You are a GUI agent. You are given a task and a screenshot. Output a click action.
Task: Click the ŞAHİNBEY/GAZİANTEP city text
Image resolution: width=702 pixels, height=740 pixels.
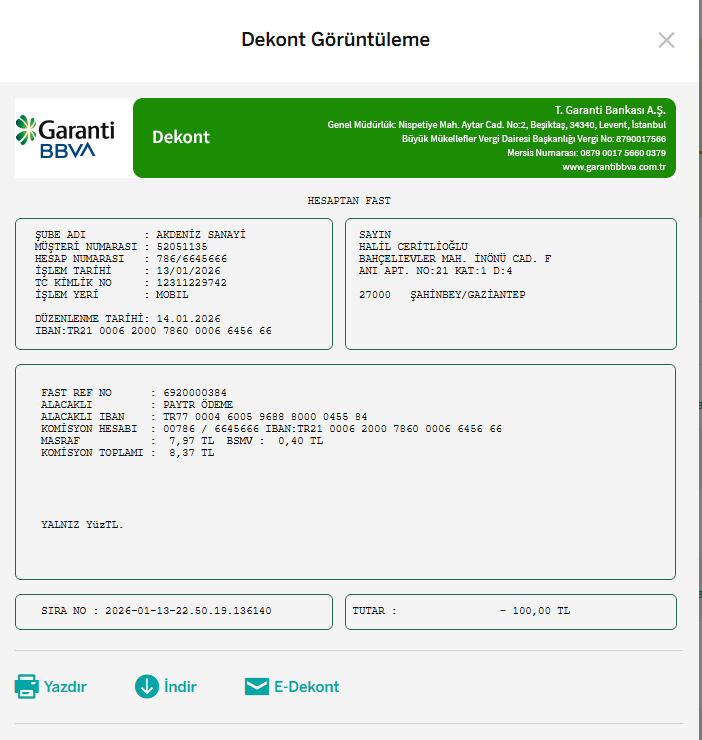coord(467,295)
